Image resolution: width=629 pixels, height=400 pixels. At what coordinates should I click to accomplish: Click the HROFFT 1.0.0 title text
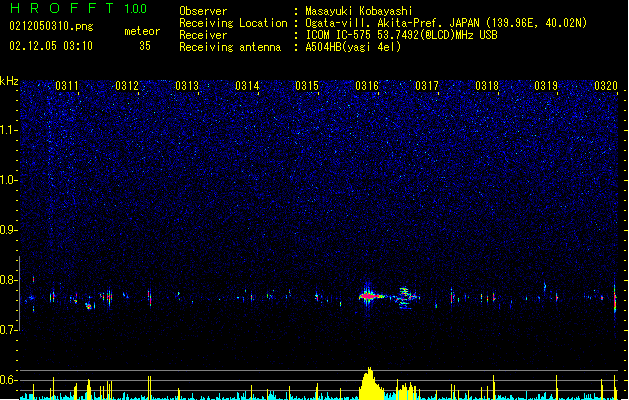78,8
